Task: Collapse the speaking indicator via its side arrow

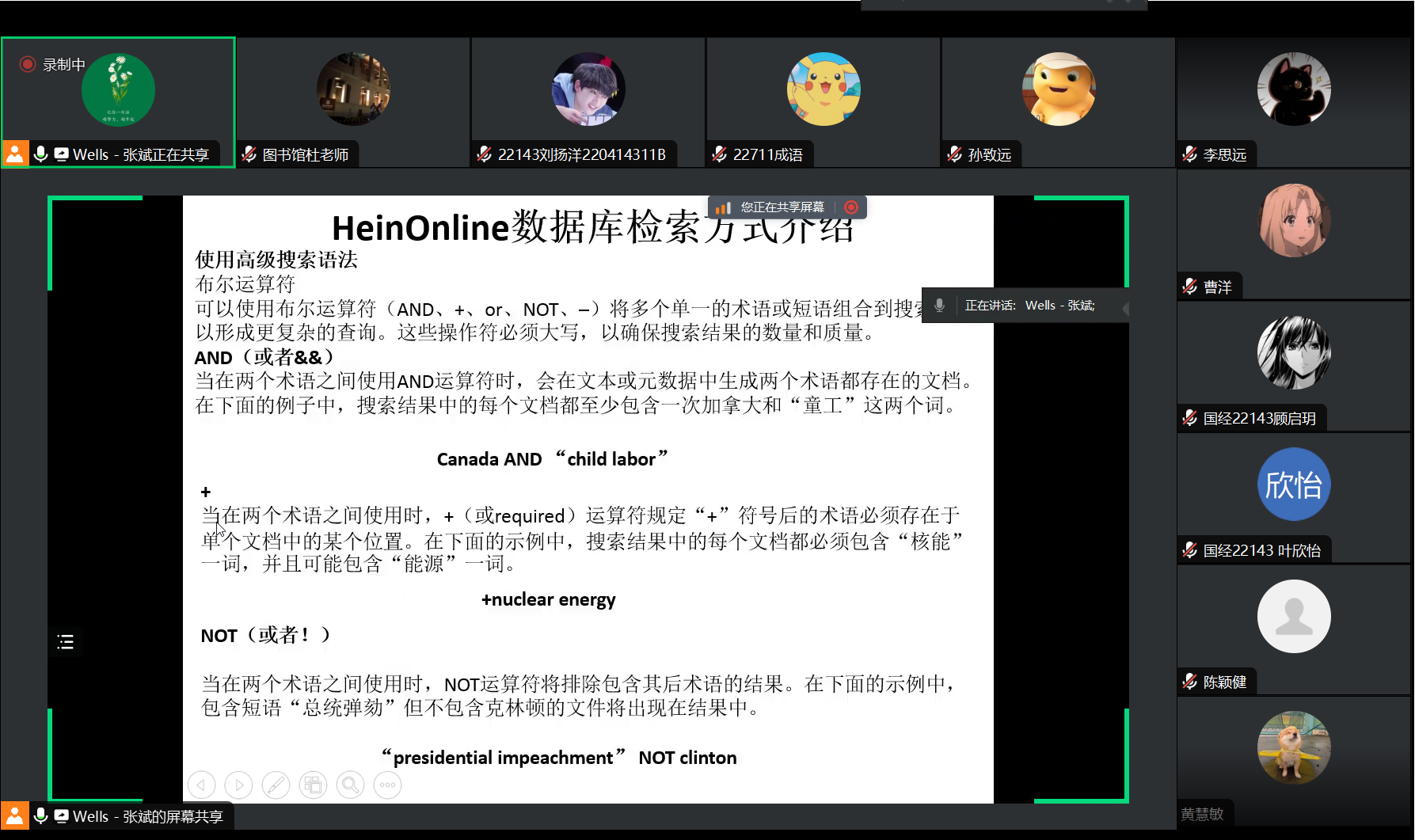Action: [1124, 307]
